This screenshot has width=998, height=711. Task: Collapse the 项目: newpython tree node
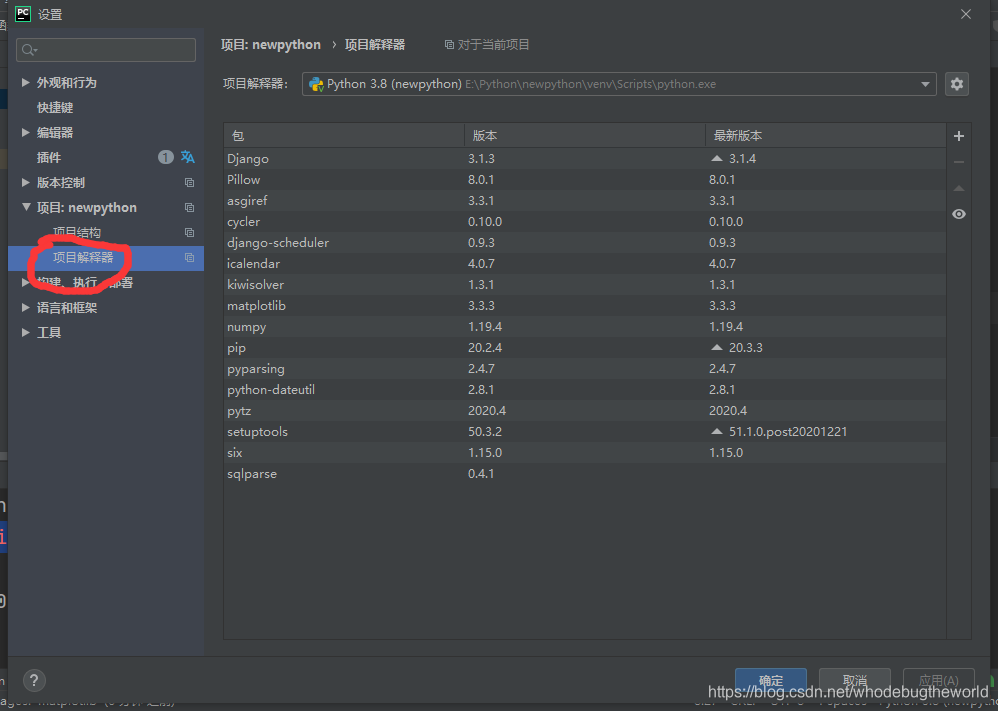[x=25, y=207]
